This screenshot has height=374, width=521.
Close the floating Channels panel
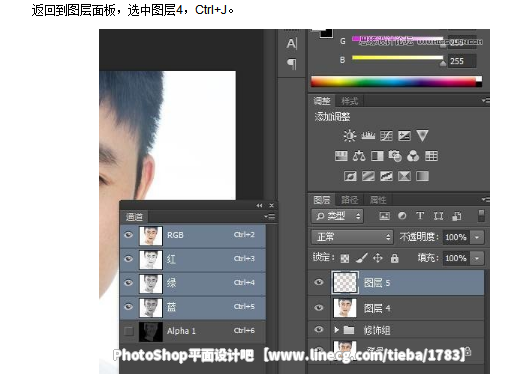(272, 206)
